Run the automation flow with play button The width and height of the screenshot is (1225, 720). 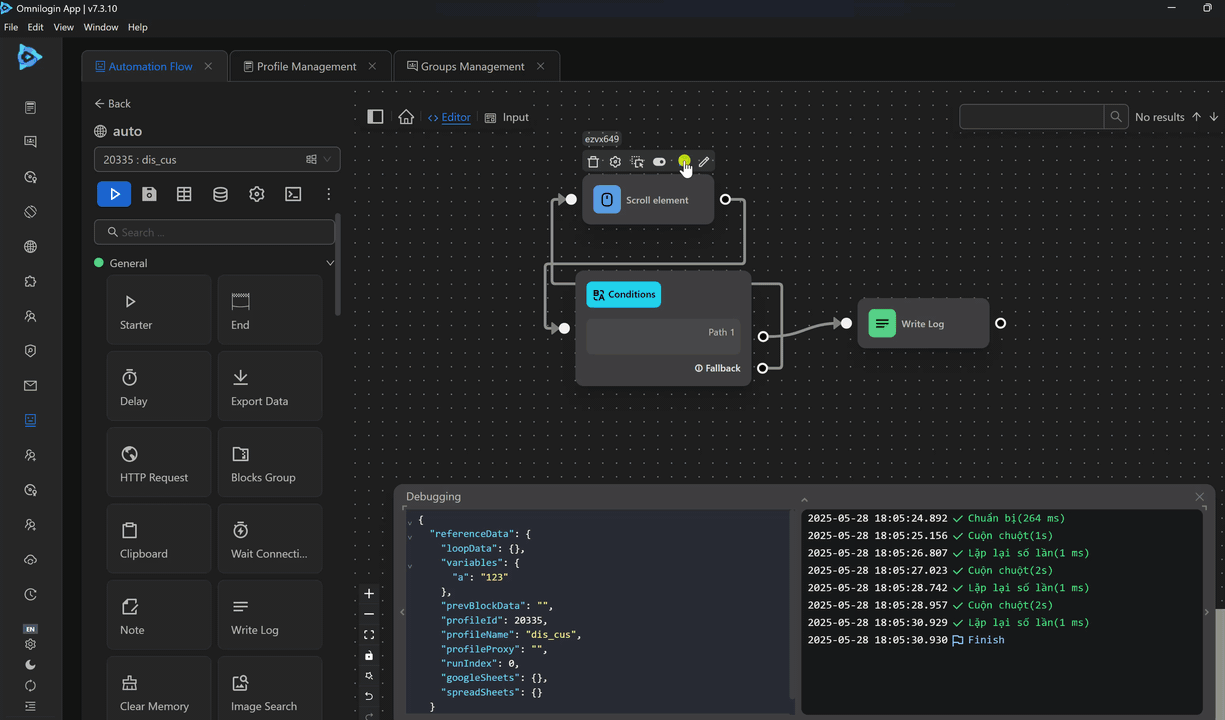point(114,194)
